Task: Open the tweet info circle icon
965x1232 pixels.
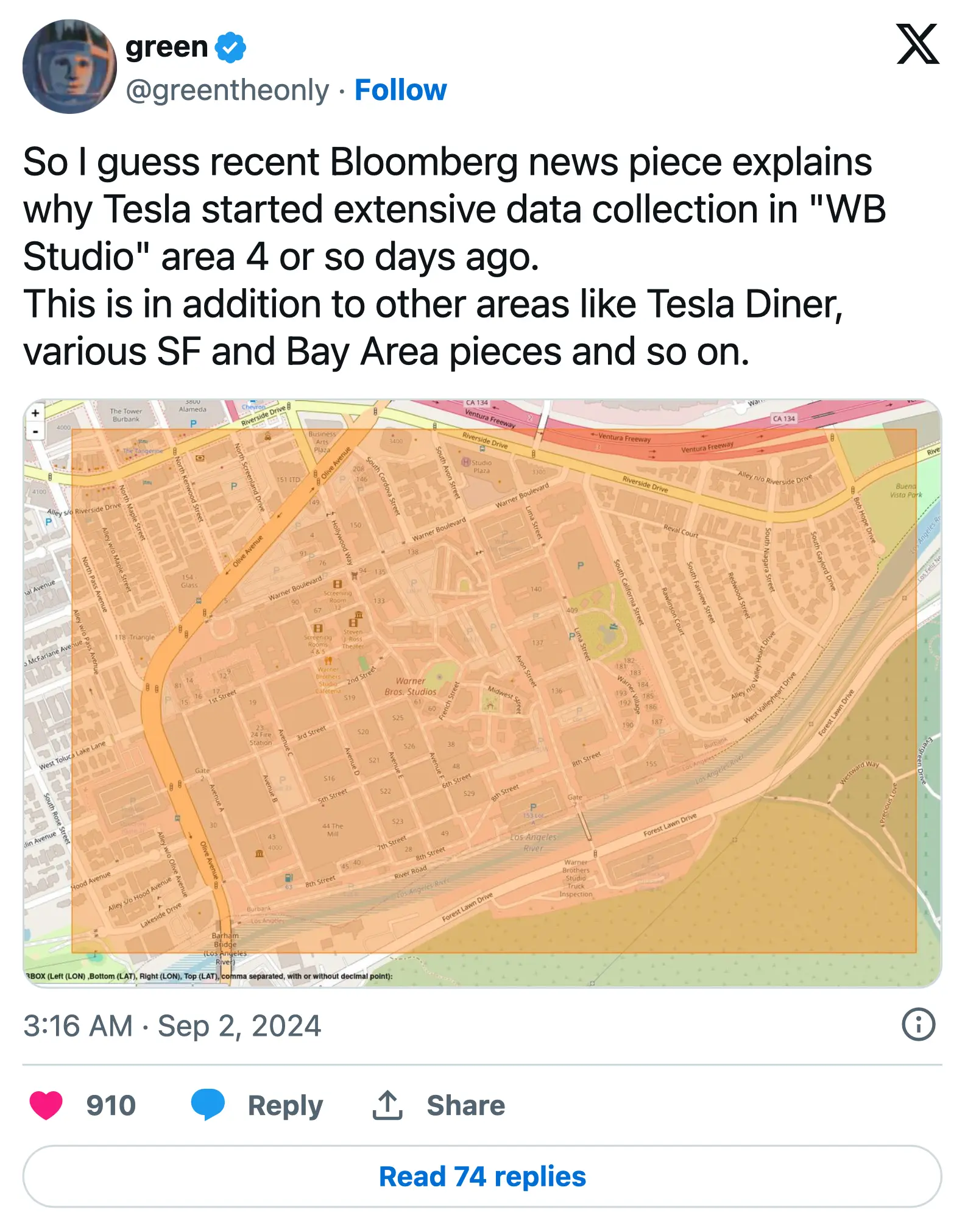Action: coord(917,1024)
